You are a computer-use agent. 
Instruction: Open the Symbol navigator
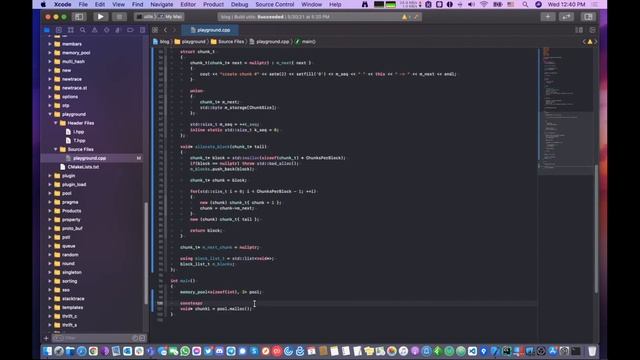pyautogui.click(x=71, y=30)
